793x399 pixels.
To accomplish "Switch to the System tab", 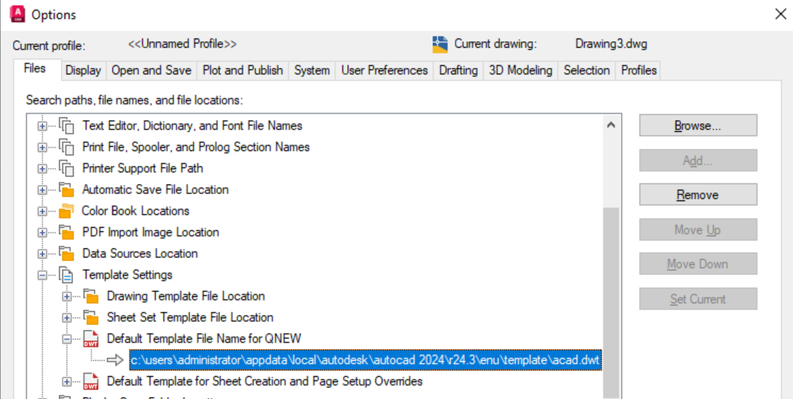I will pos(312,70).
